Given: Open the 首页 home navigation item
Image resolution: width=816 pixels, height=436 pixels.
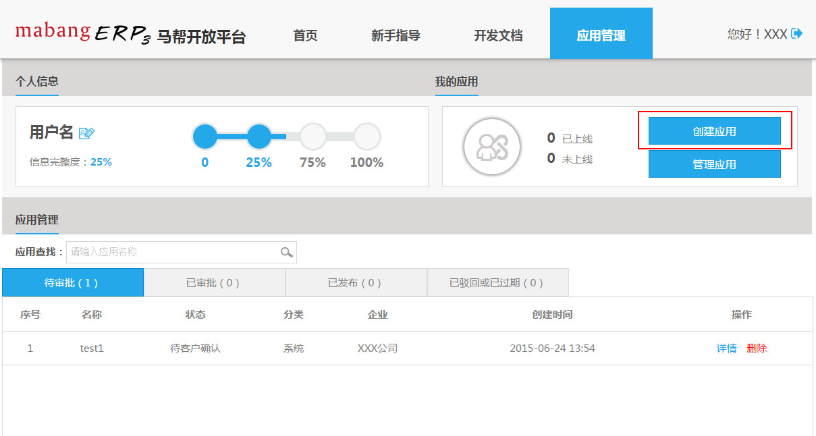Looking at the screenshot, I should [305, 35].
